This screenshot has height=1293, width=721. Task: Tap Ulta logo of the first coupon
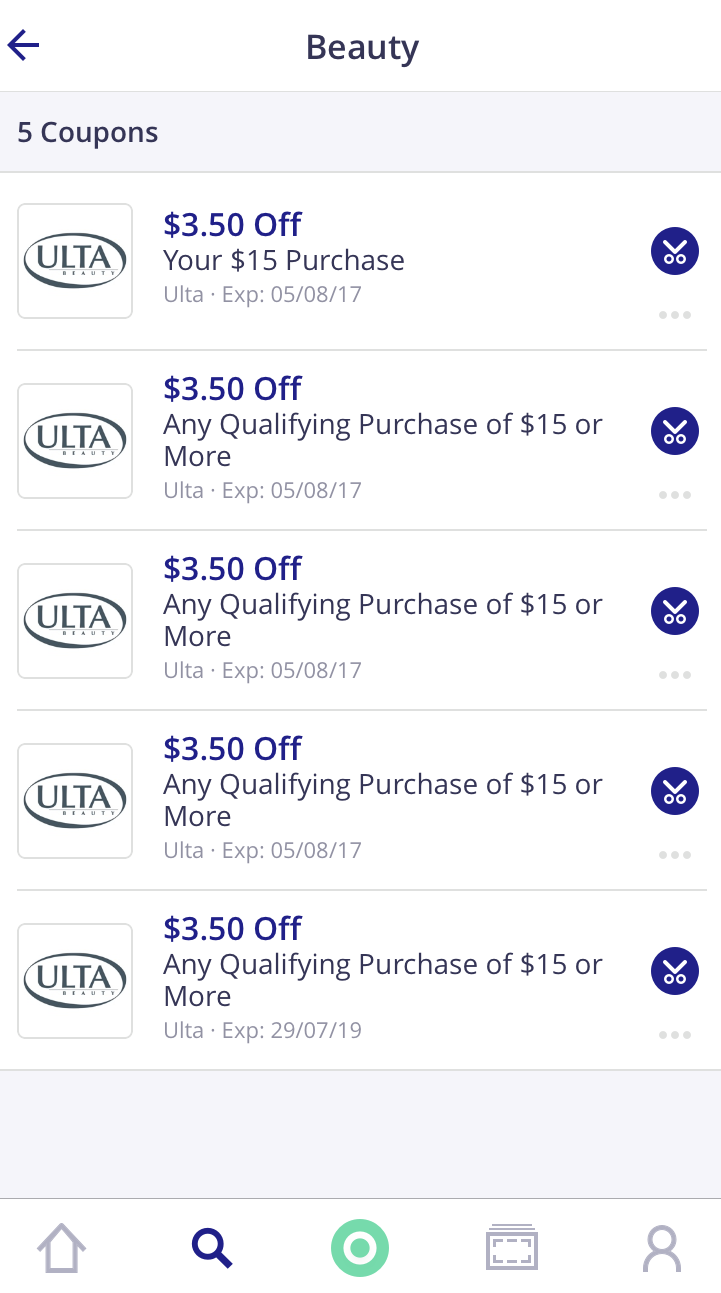[x=75, y=261]
